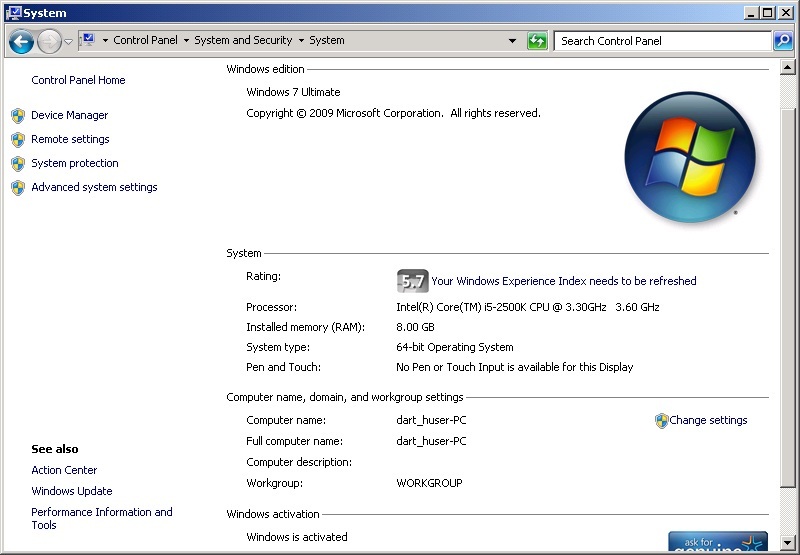Expand dropdown arrow before Control Panel breadcrumb

coord(105,40)
